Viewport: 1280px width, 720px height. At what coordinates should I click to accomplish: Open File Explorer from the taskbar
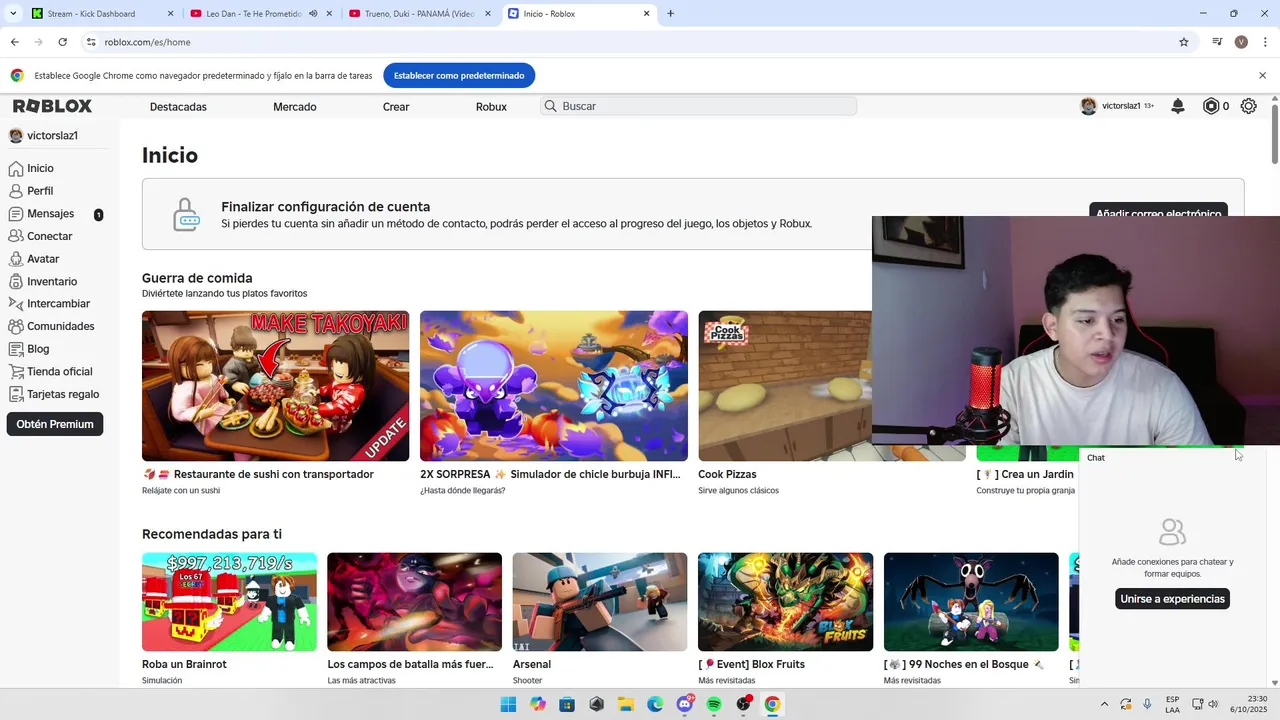[x=626, y=704]
